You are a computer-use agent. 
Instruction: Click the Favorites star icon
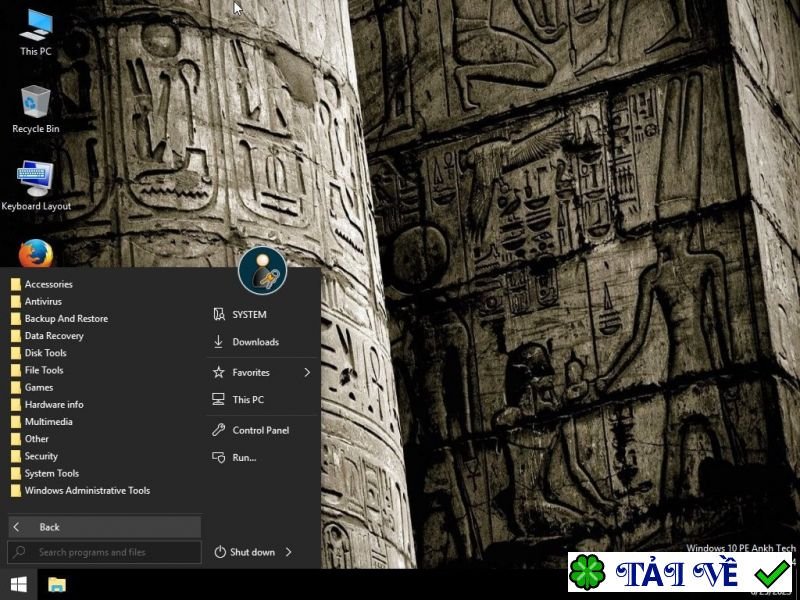click(x=218, y=372)
